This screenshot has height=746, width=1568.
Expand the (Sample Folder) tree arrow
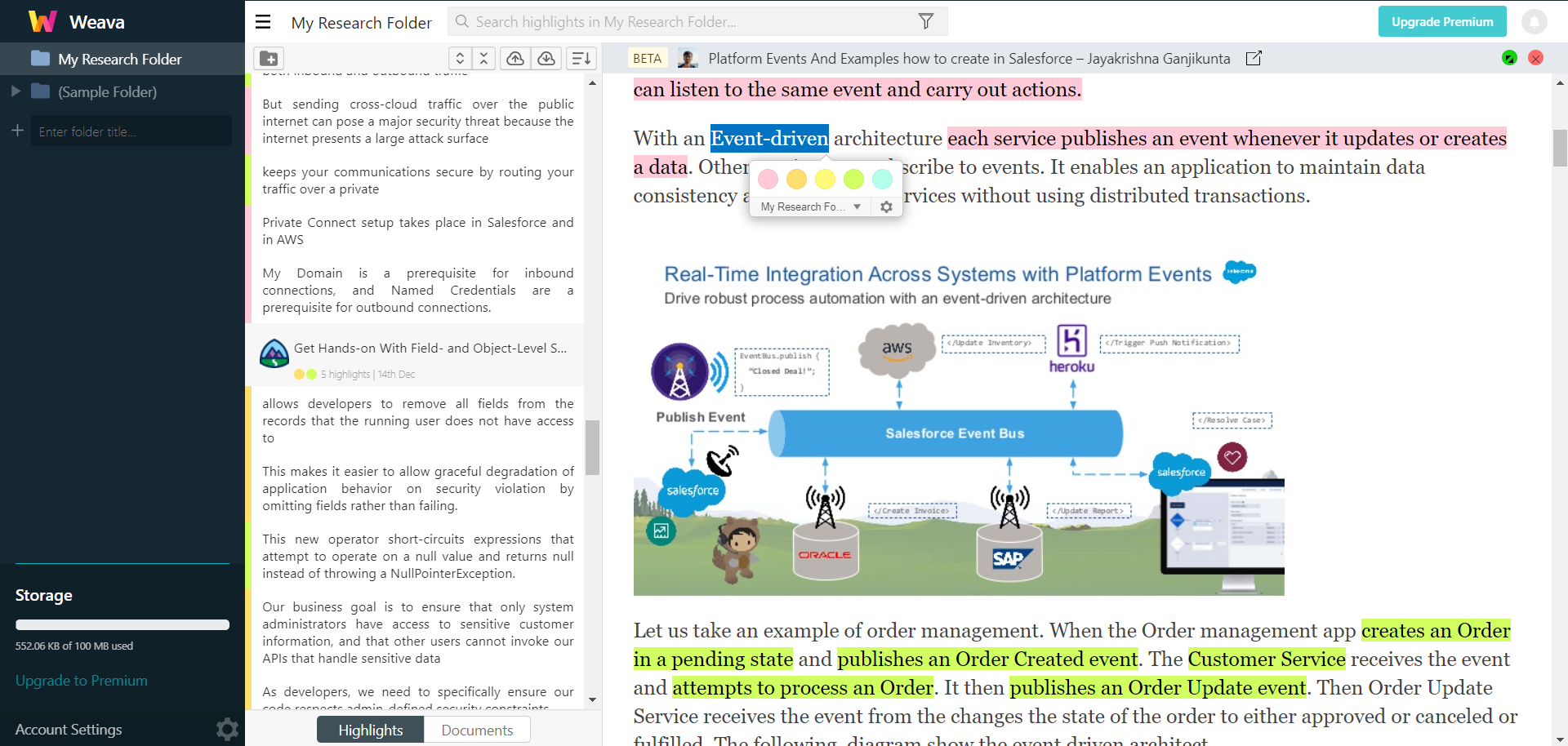point(15,91)
